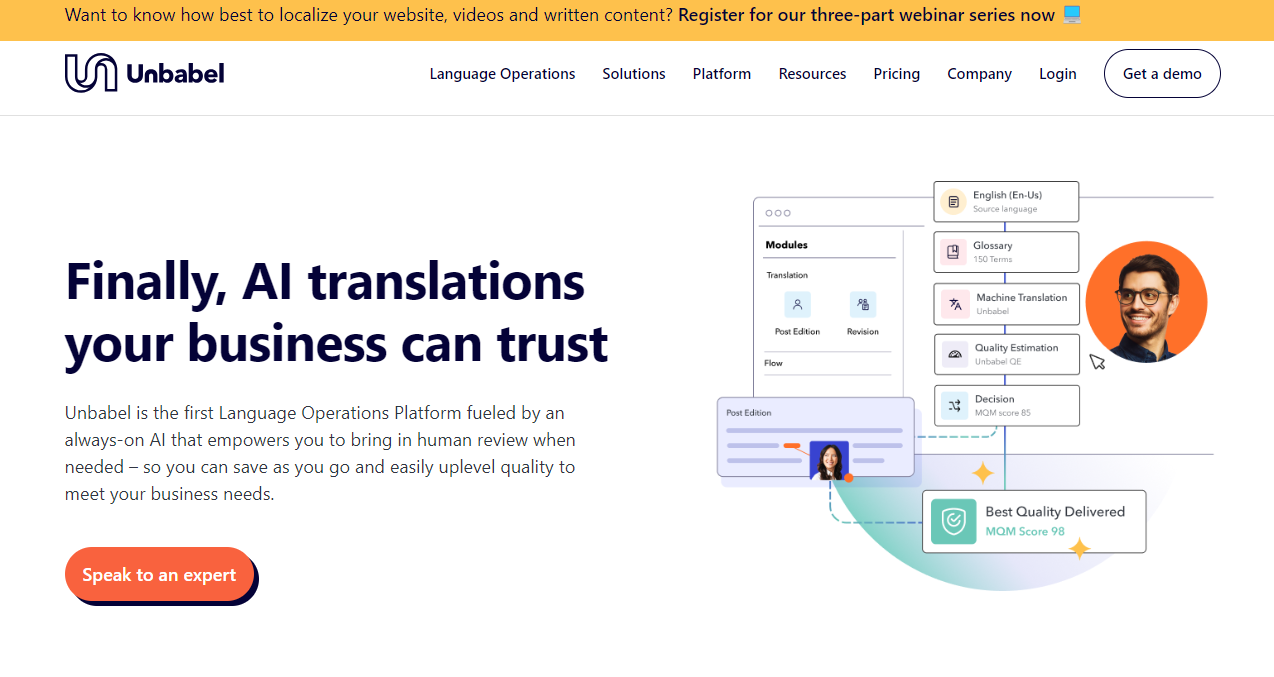Click the 'Modules' panel heading
This screenshot has width=1274, height=677.
[x=786, y=245]
